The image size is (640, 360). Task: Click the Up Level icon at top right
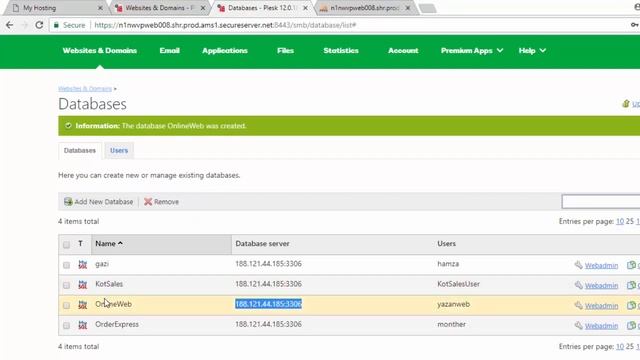point(626,104)
